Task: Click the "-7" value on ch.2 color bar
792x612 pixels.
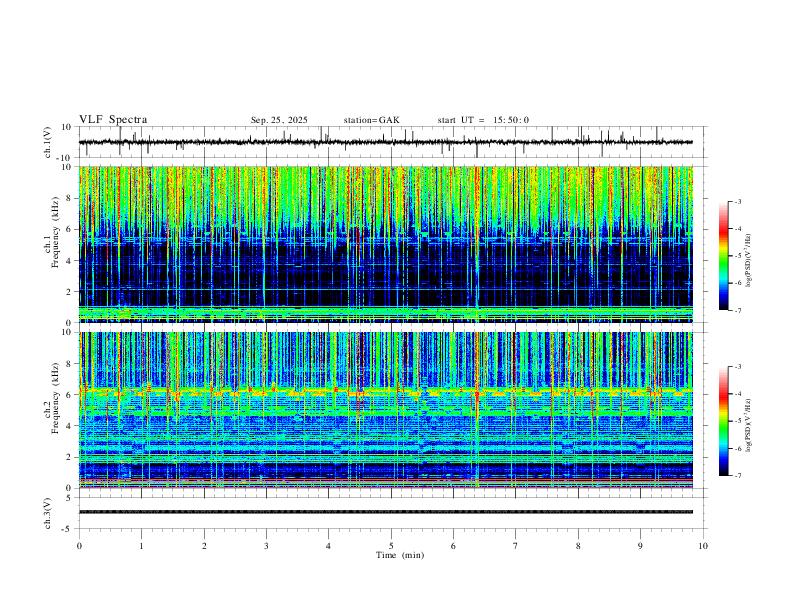Action: [737, 476]
